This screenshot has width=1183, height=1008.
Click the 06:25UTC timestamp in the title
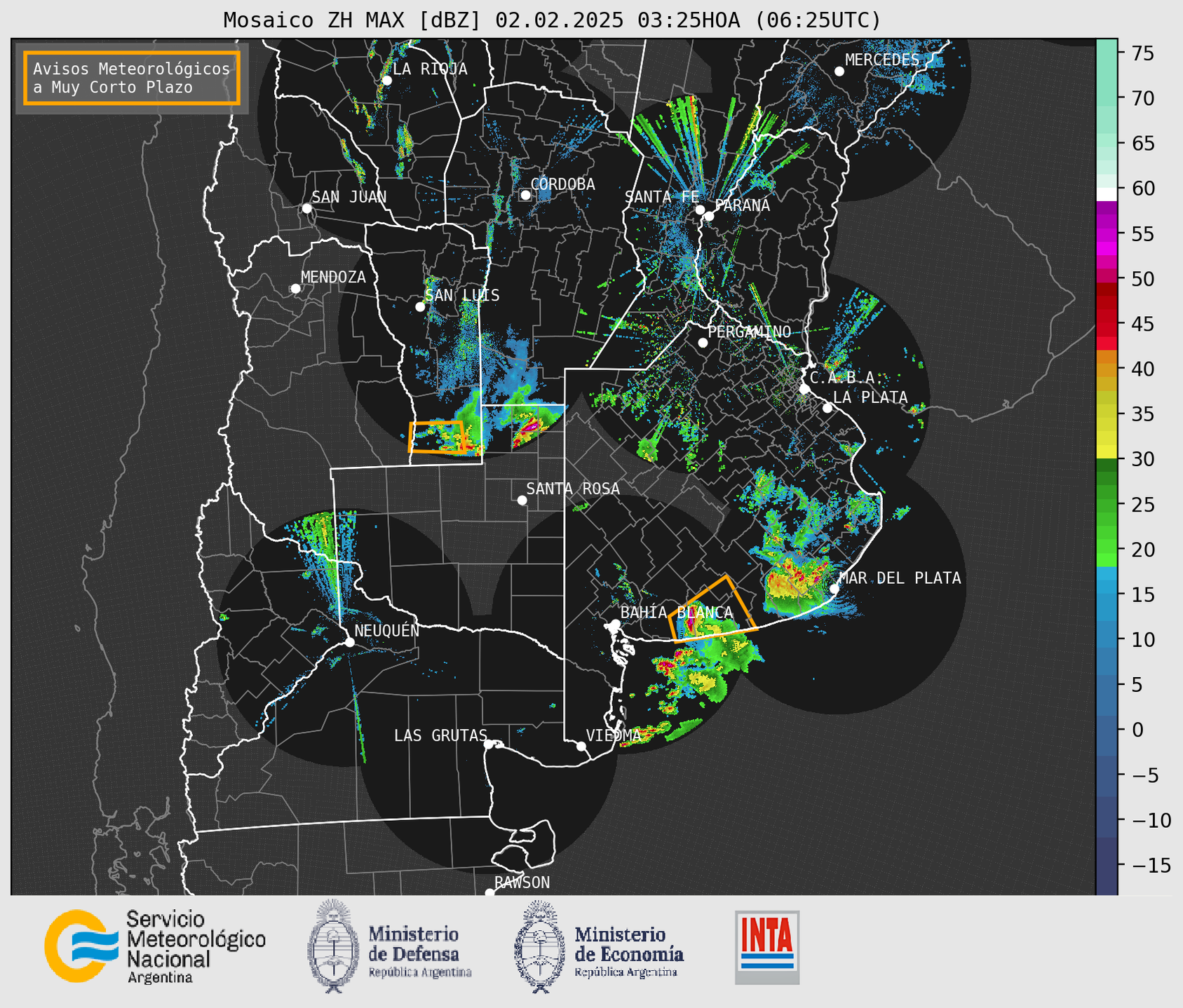point(818,20)
